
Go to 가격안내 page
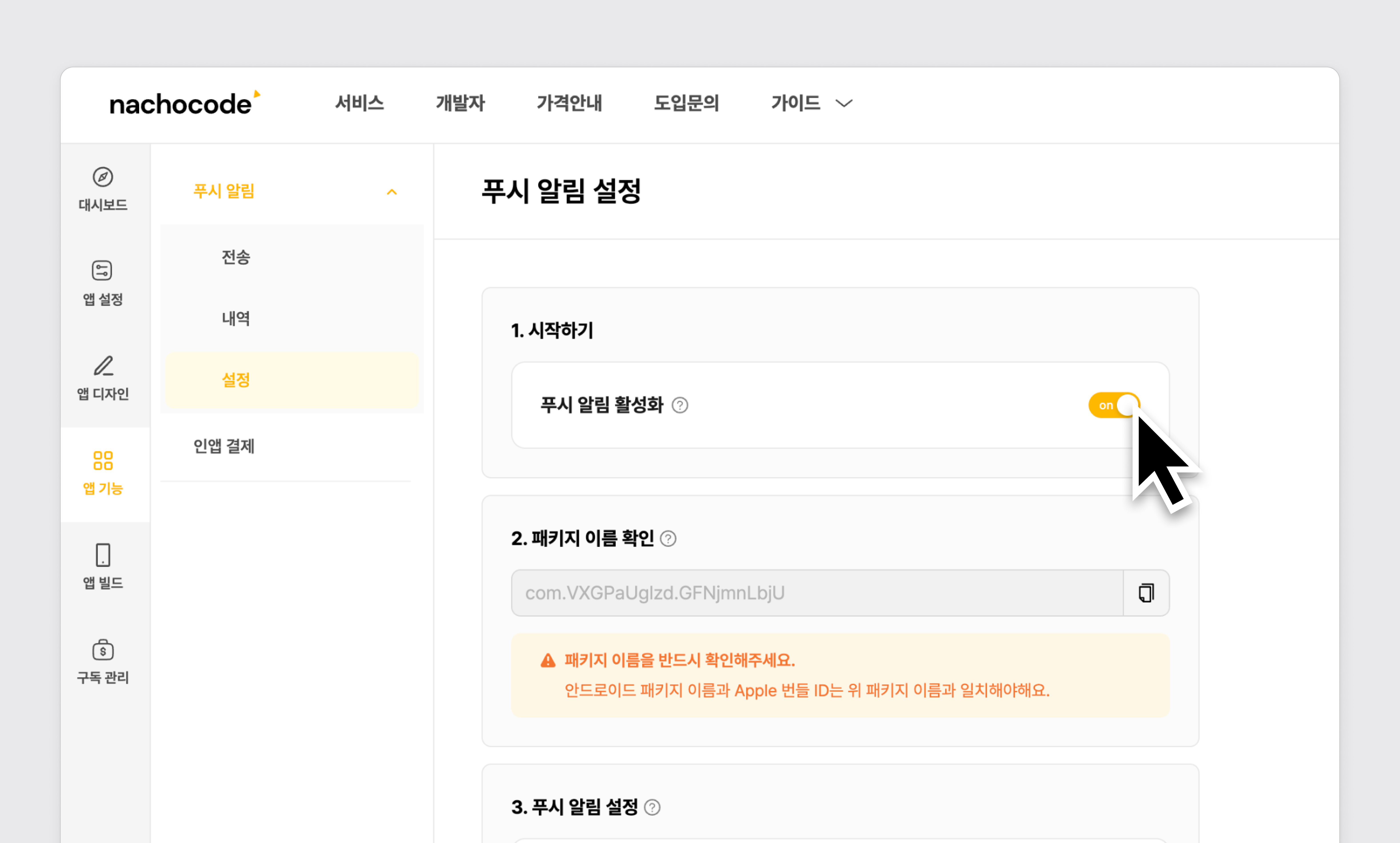pos(569,103)
